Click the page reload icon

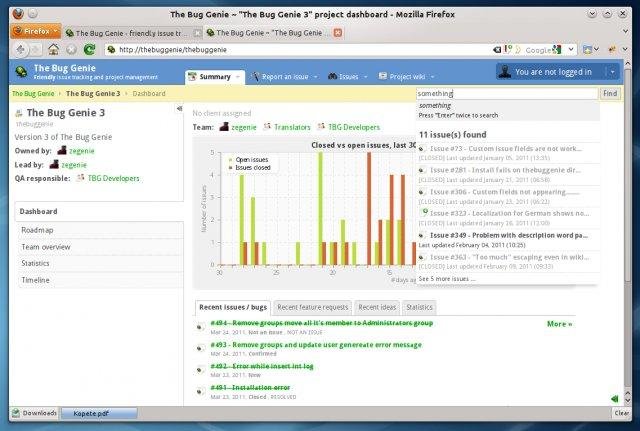click(91, 49)
